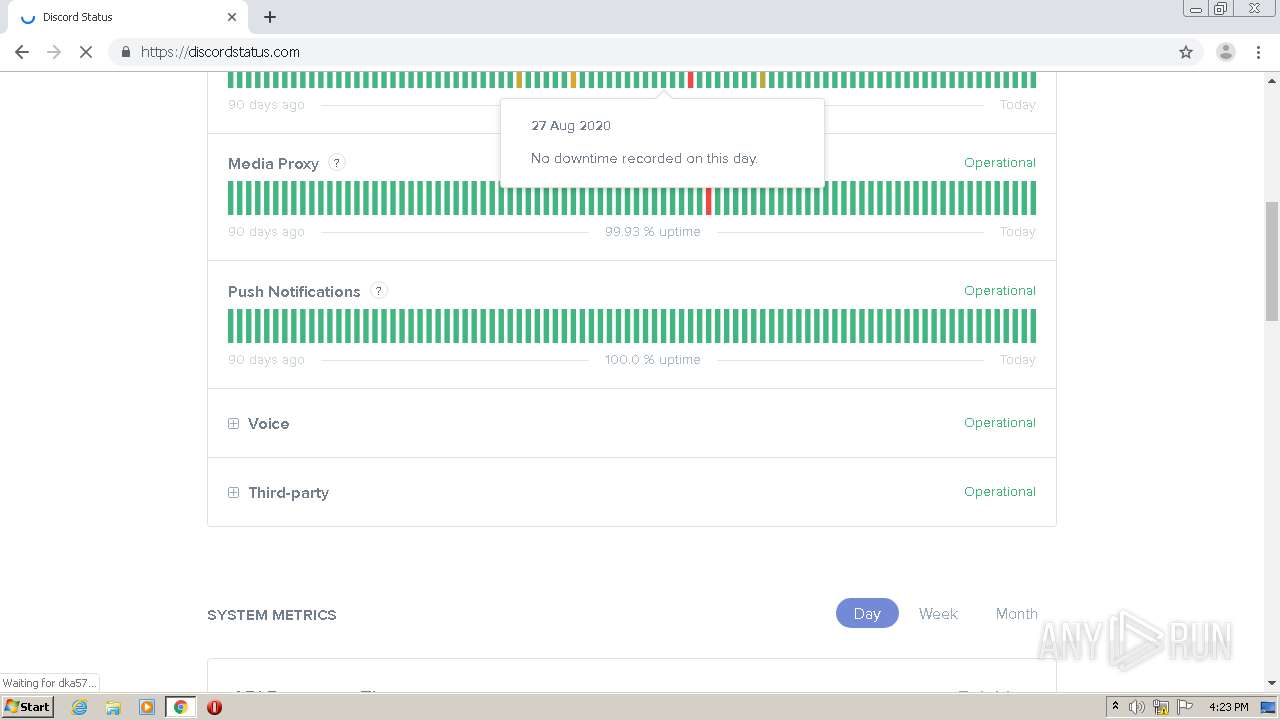This screenshot has width=1280, height=720.
Task: Open the Windows Explorer taskbar icon
Action: click(x=113, y=707)
